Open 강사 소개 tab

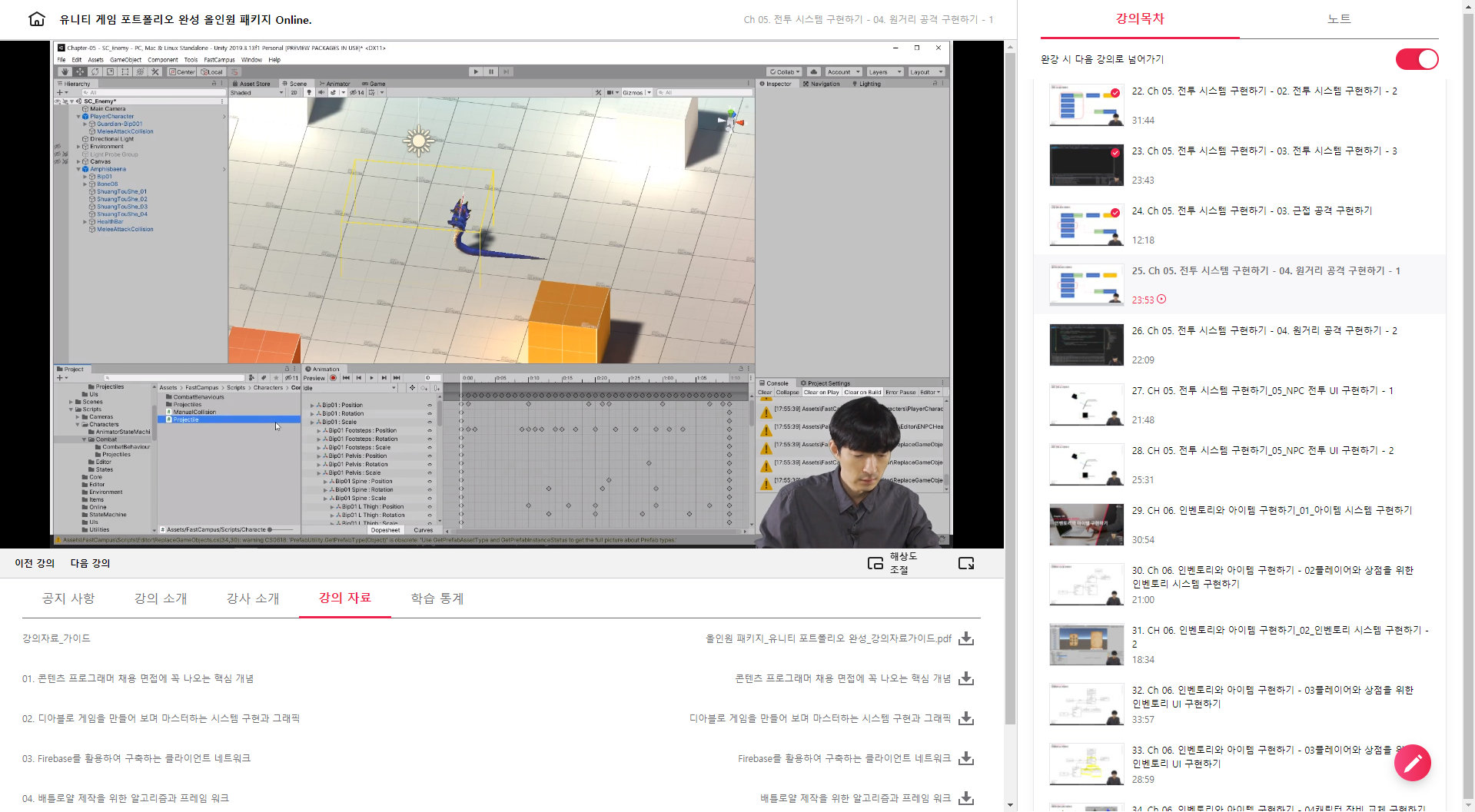[x=253, y=598]
